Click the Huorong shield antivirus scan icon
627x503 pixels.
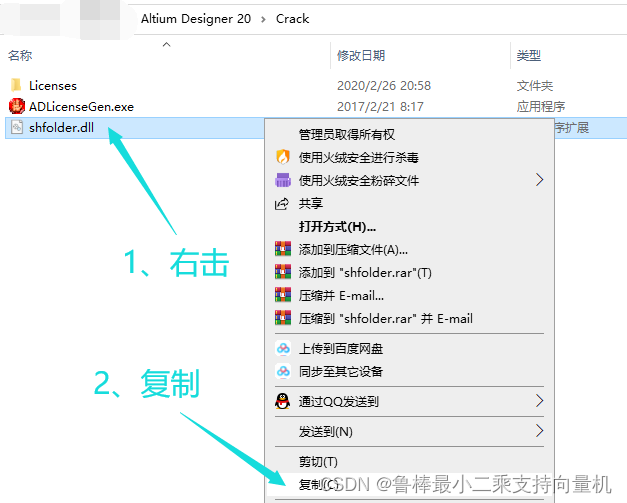click(283, 157)
